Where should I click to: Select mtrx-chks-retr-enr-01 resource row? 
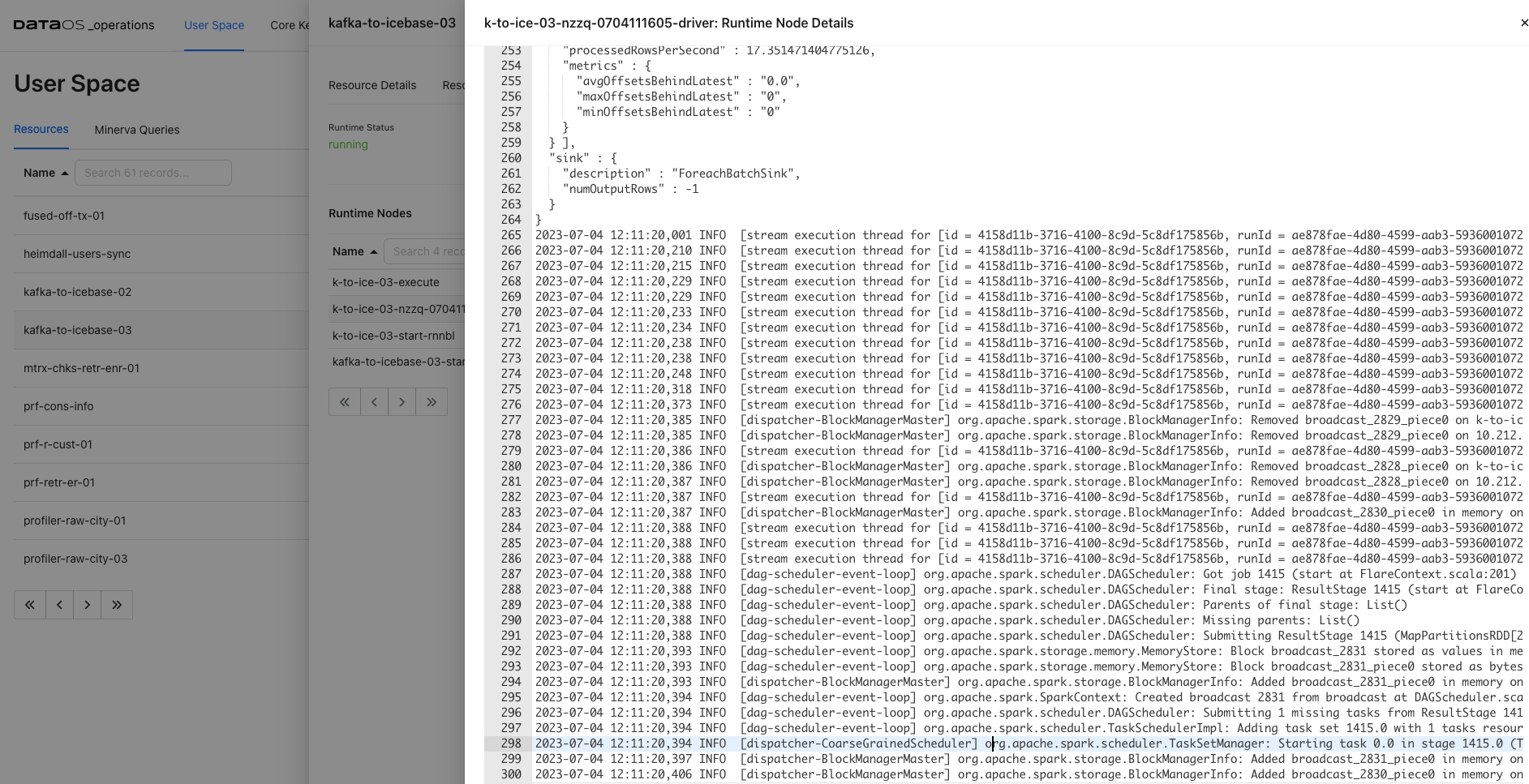161,368
